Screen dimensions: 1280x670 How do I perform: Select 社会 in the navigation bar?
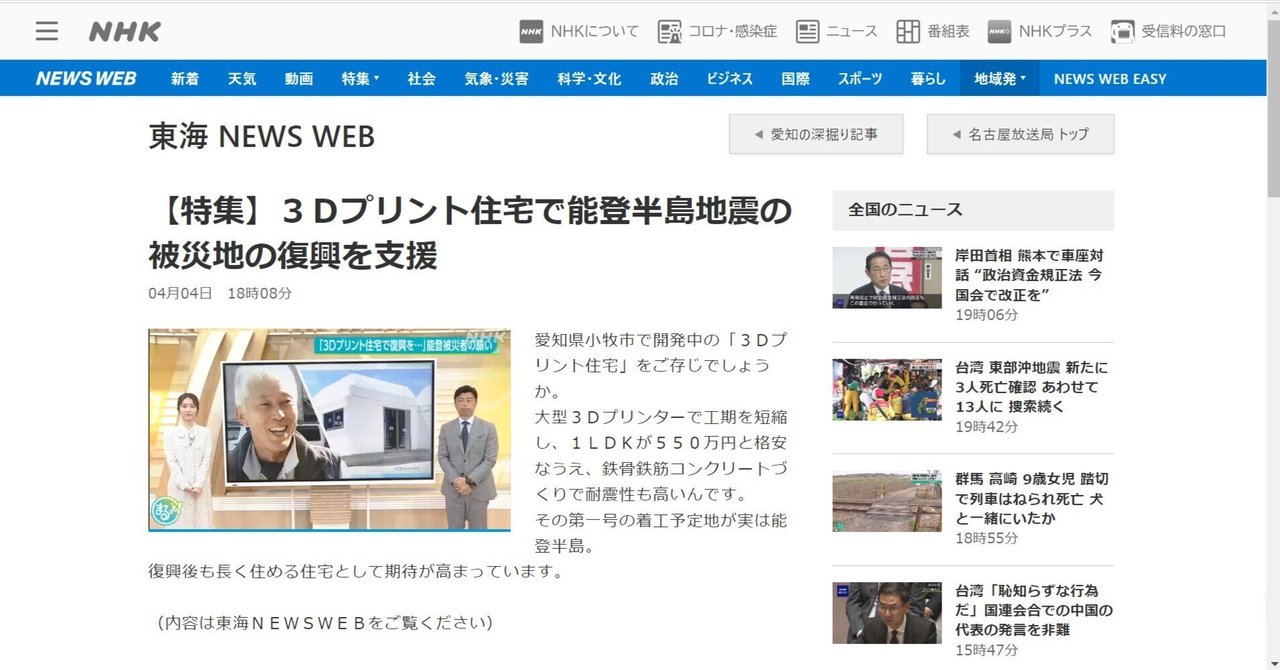420,78
